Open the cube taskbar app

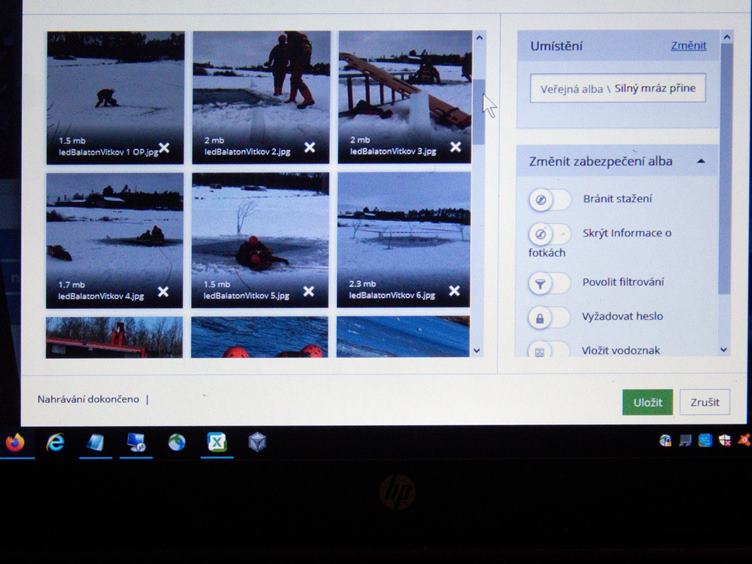pyautogui.click(x=257, y=442)
